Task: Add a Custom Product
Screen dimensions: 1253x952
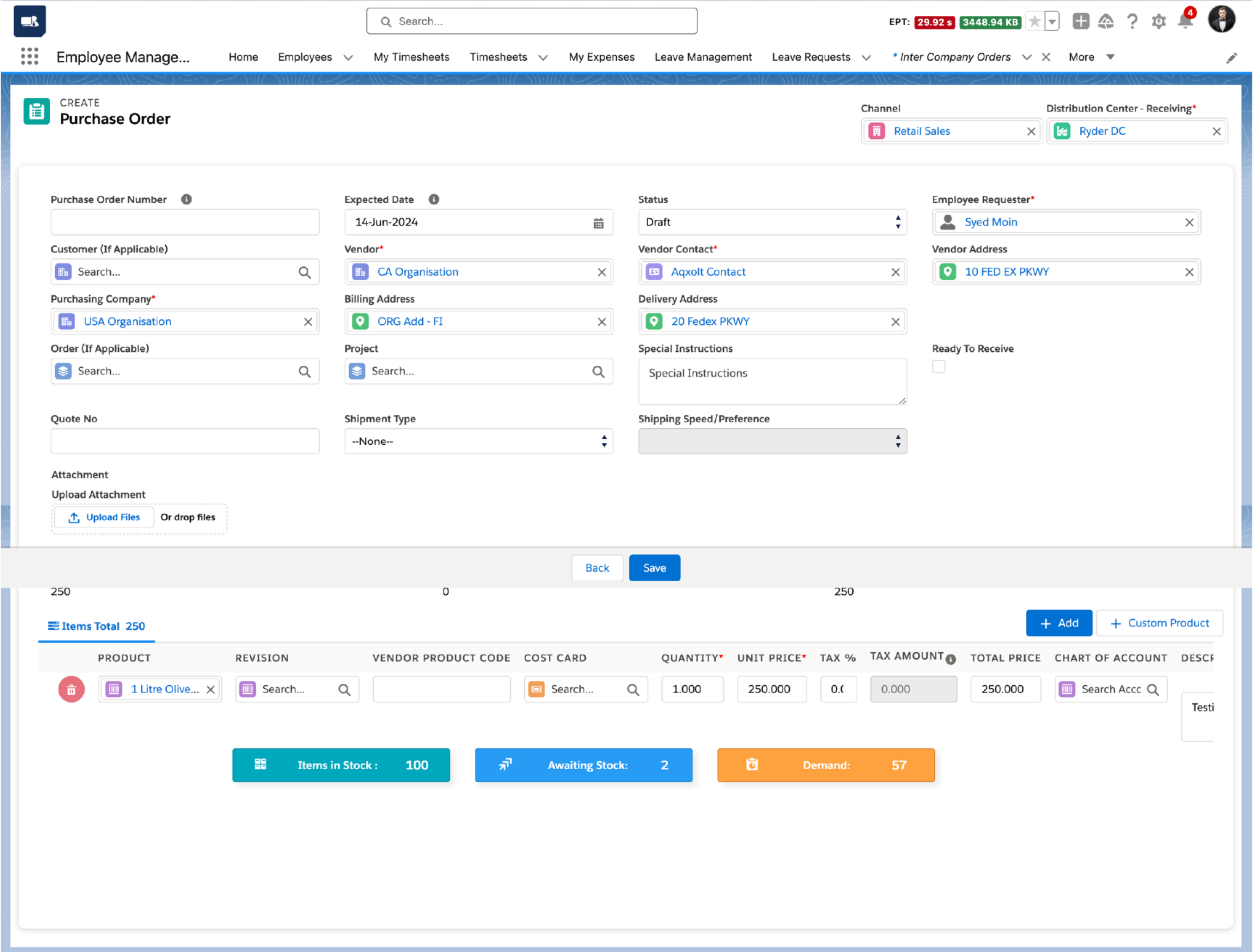Action: click(1159, 623)
